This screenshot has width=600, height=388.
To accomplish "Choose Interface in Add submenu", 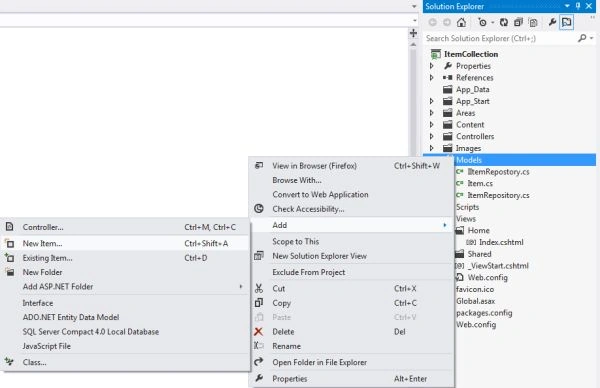I will pos(125,303).
